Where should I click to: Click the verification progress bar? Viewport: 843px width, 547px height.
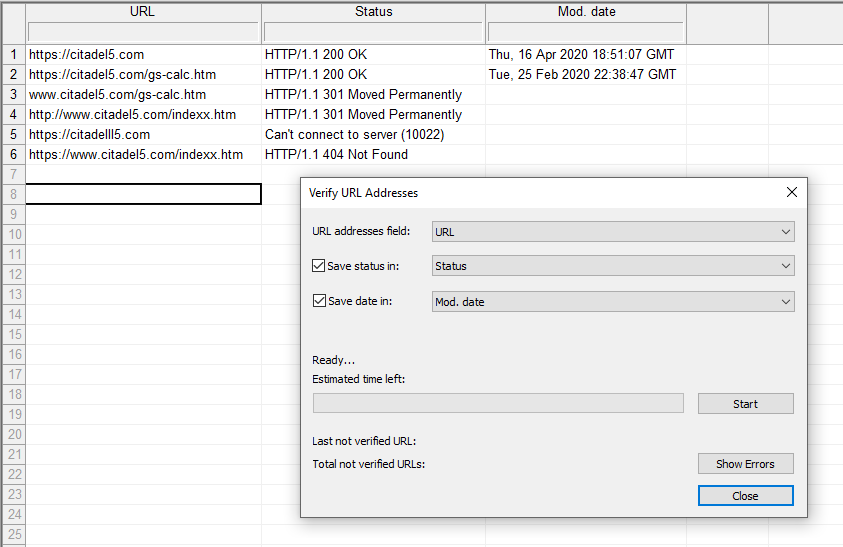[498, 403]
